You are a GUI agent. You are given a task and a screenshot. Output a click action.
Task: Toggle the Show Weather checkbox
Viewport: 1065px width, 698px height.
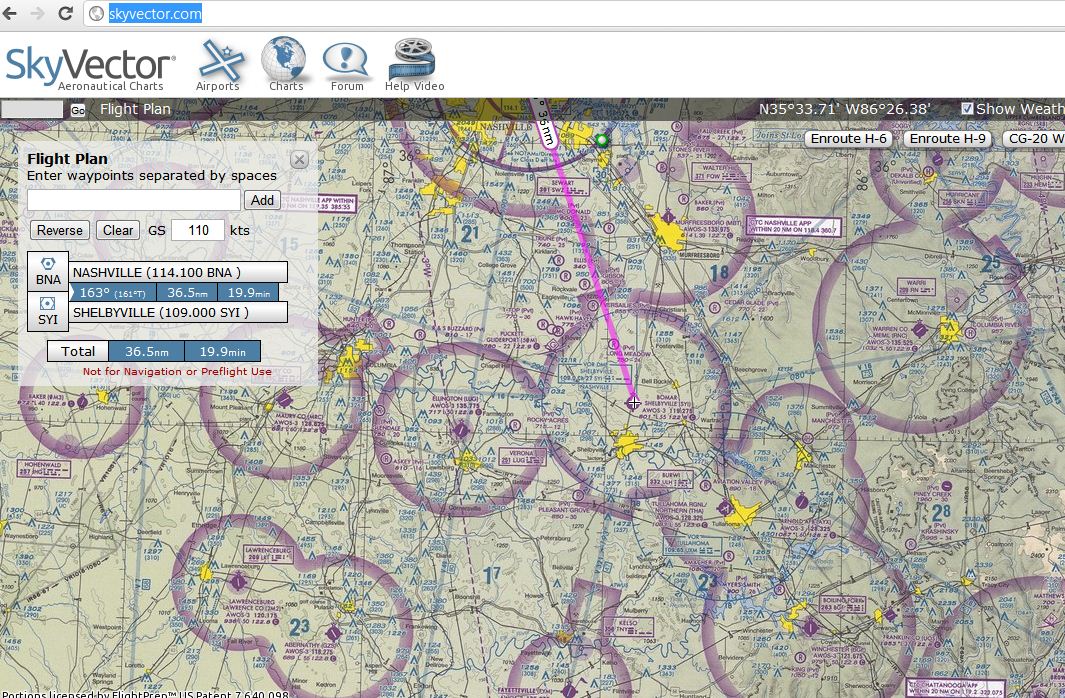click(967, 109)
